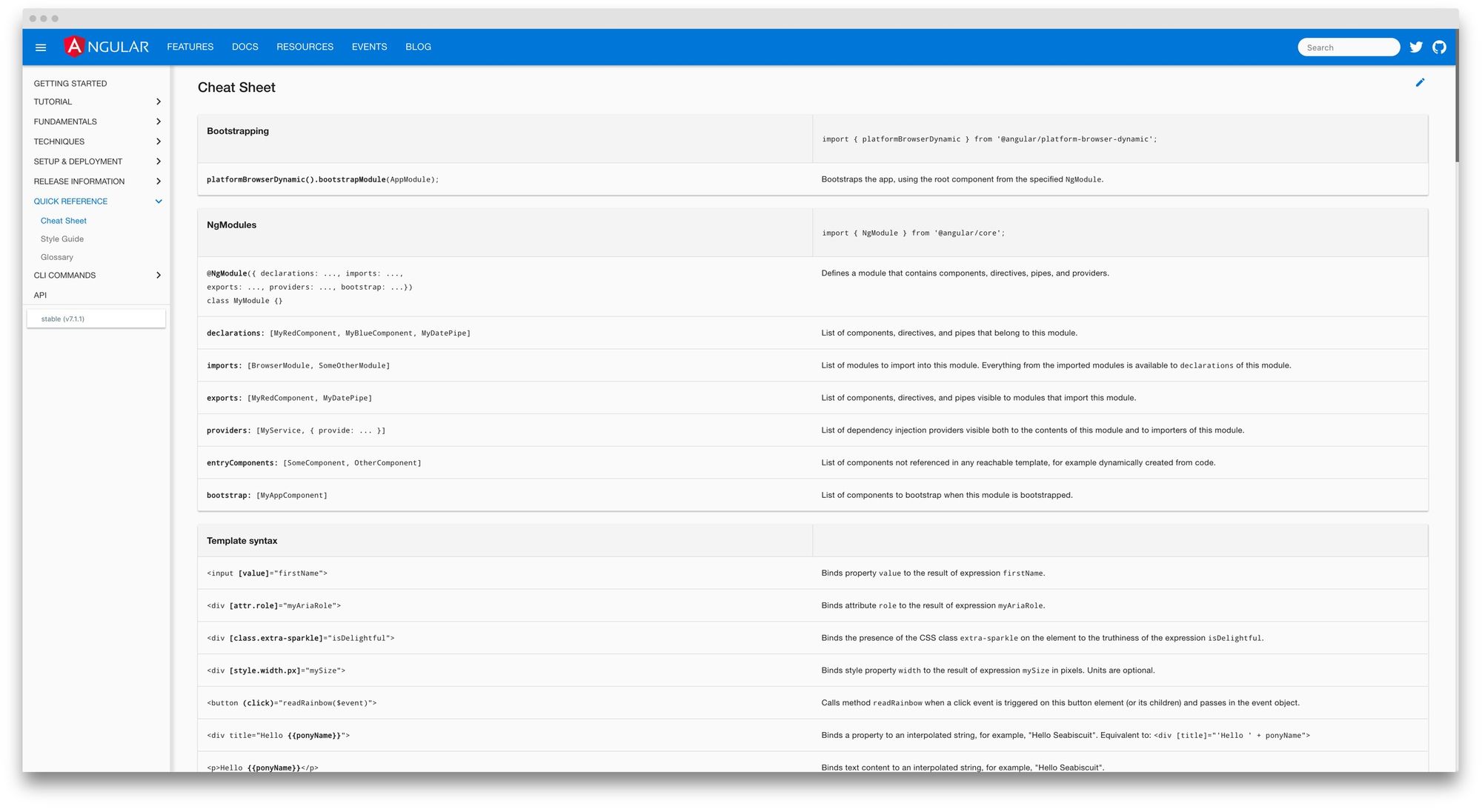
Task: Collapse the QUICK REFERENCE section
Action: tap(96, 201)
